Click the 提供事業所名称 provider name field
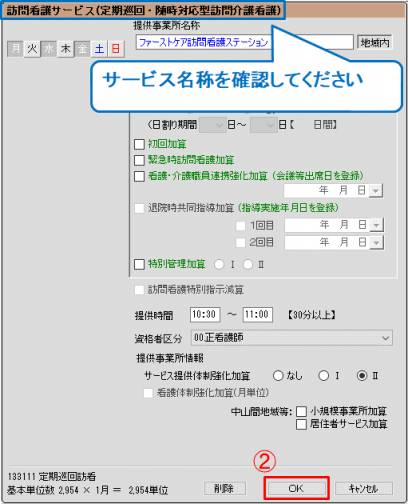408x504 pixels. point(244,42)
